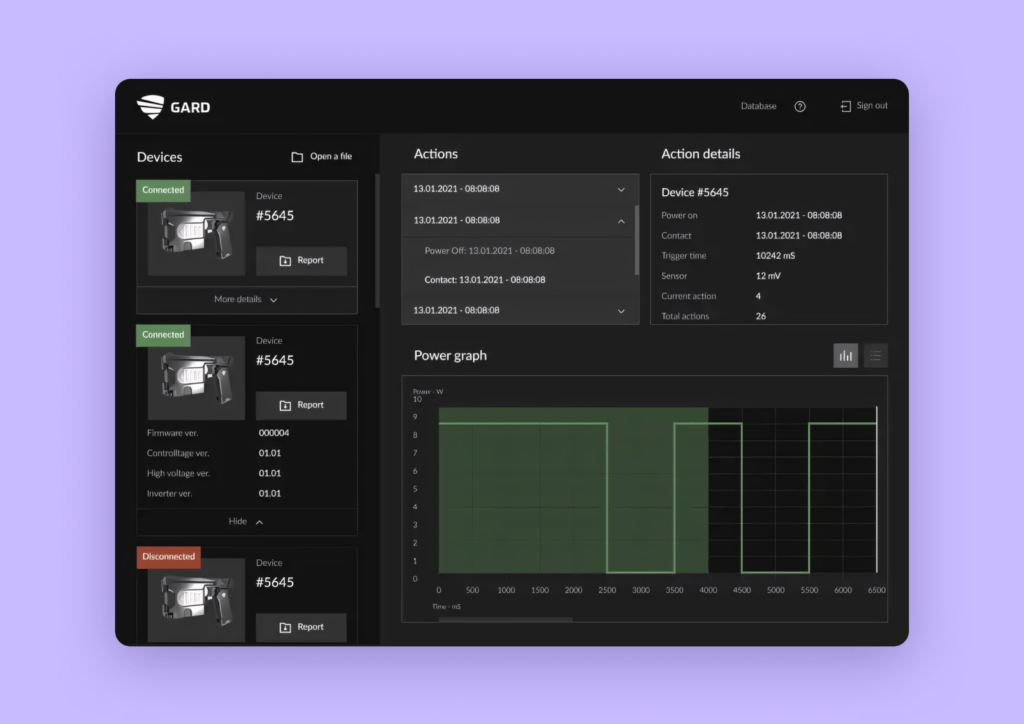Toggle the Connected badge on the first device

click(162, 190)
